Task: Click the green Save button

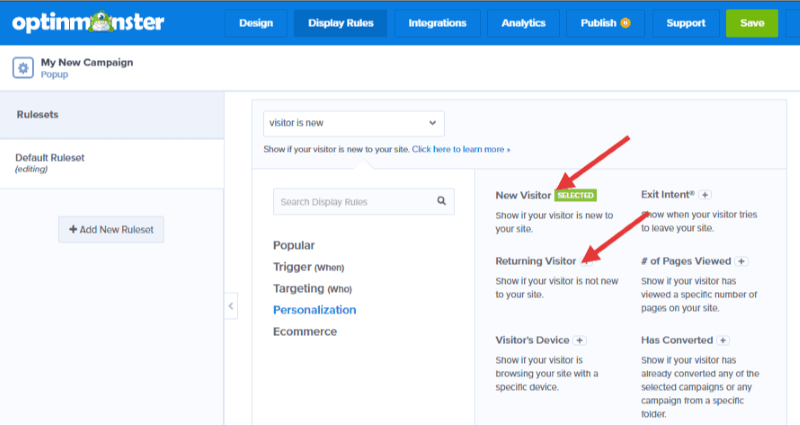Action: (x=752, y=23)
